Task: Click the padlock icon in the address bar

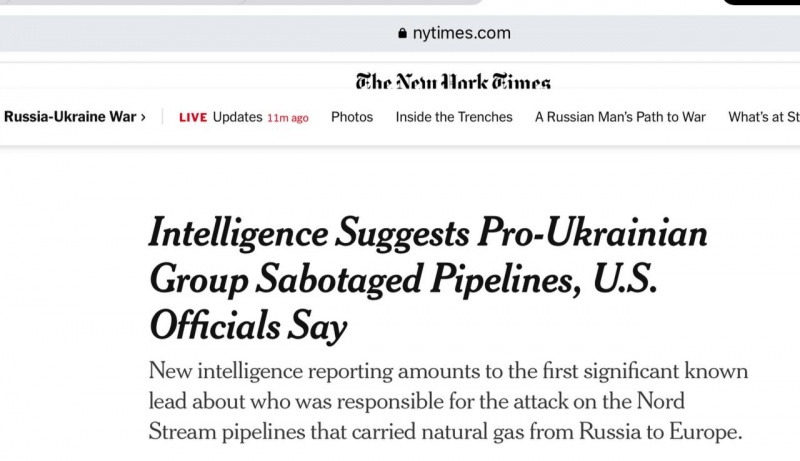Action: click(x=402, y=33)
